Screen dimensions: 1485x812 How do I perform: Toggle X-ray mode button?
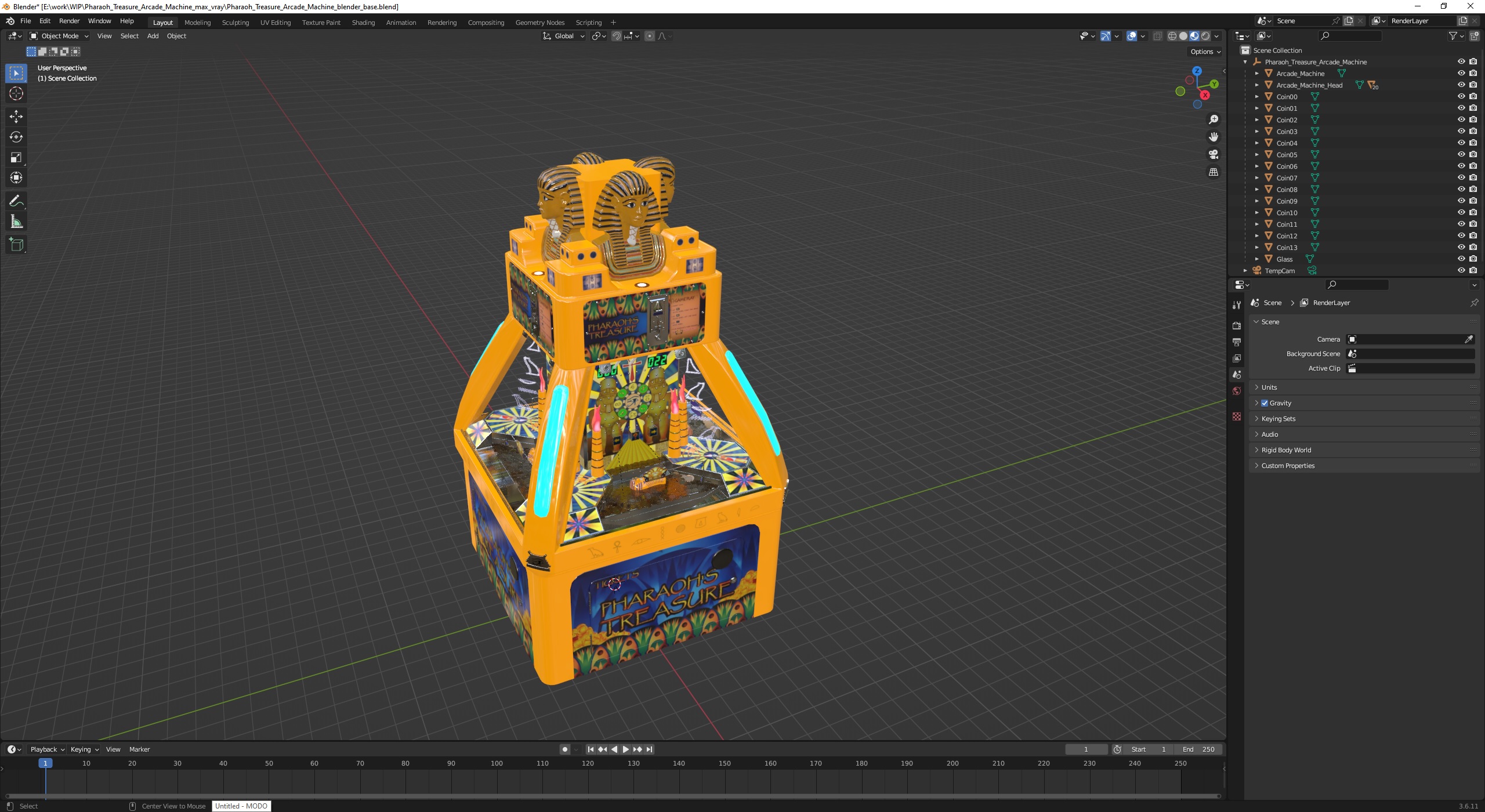point(1157,36)
